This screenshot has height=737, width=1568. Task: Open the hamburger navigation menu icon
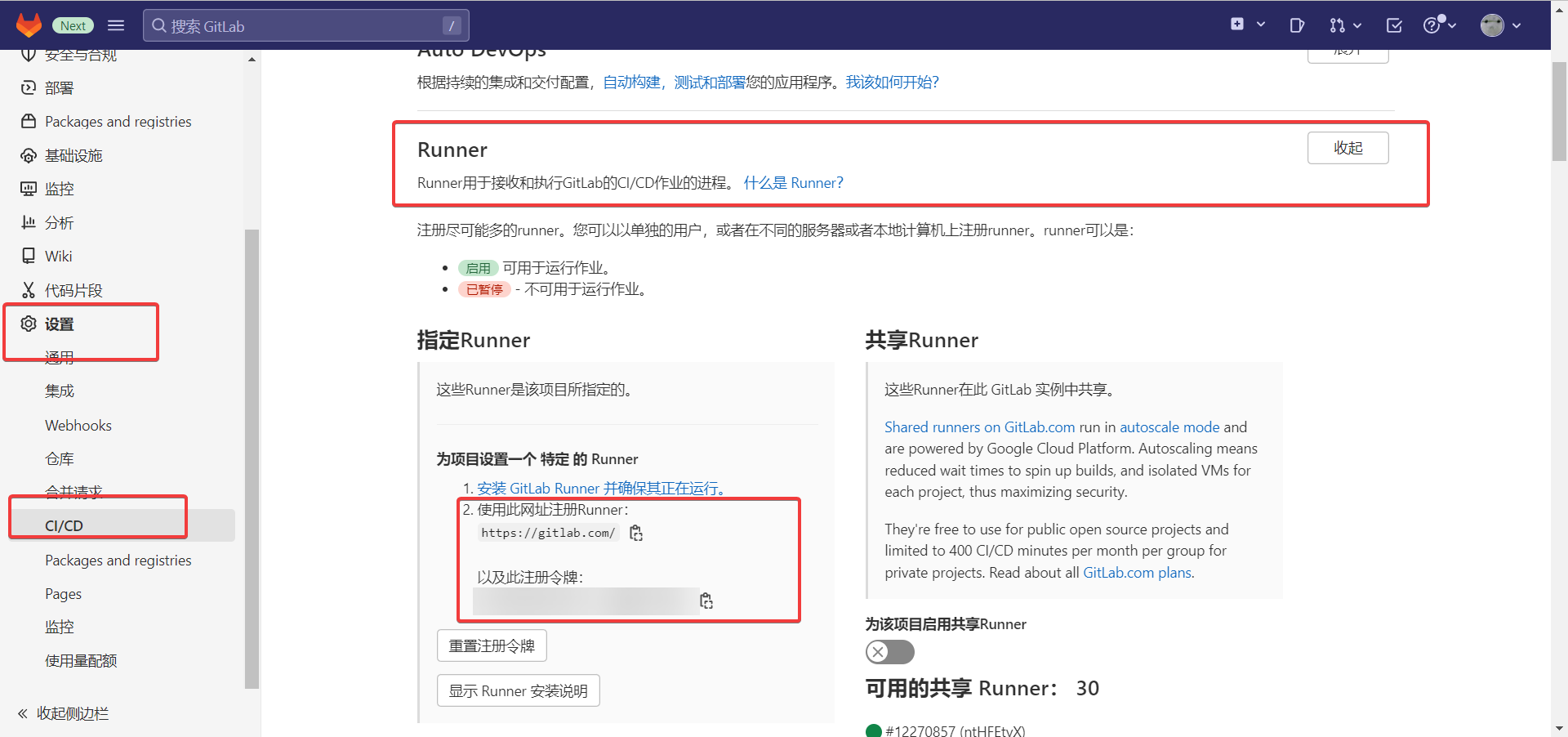tap(116, 25)
